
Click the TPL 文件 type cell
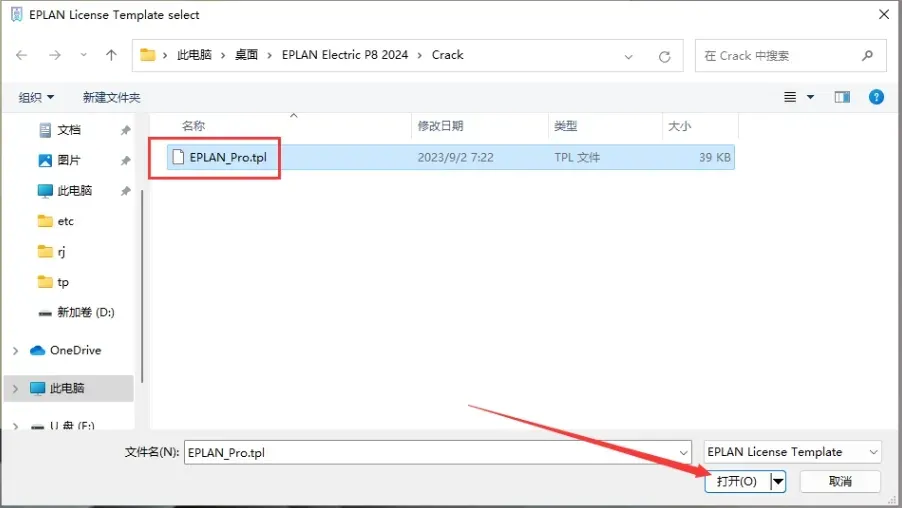[x=577, y=157]
